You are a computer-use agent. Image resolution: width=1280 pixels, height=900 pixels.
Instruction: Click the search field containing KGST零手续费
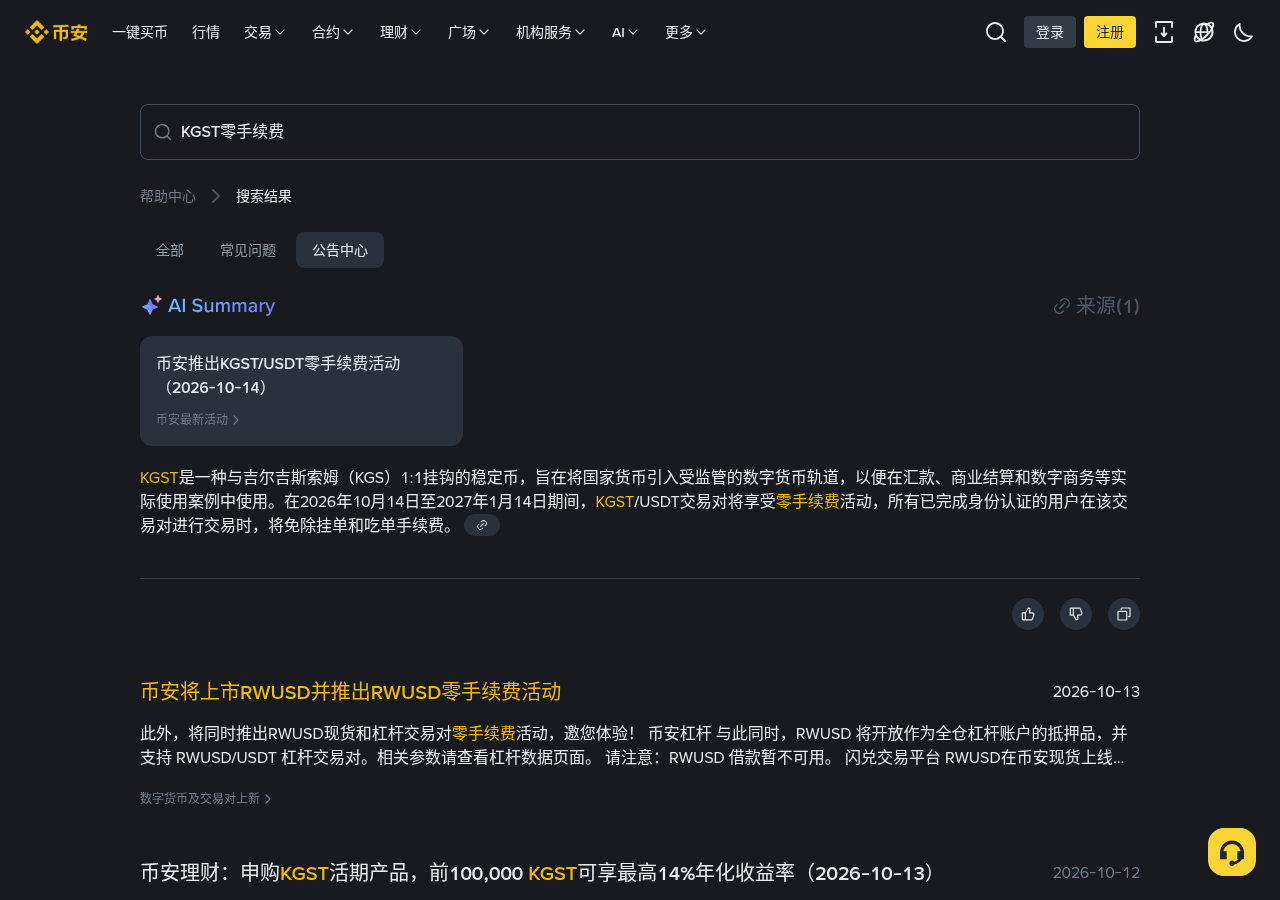tap(640, 132)
